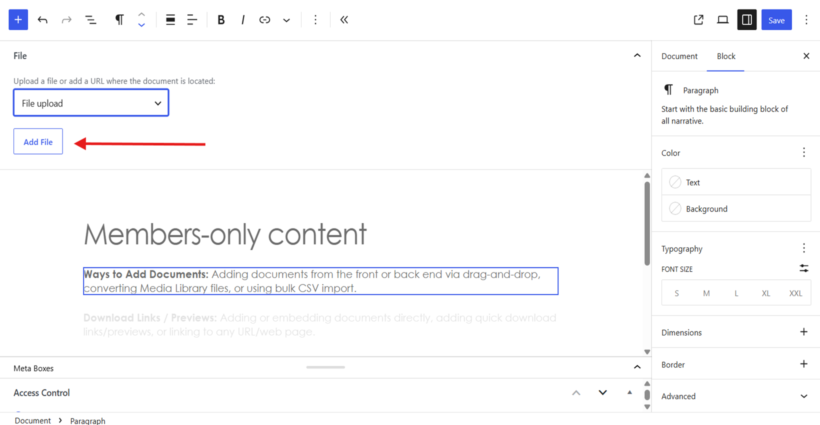Click the Add File button

pyautogui.click(x=38, y=142)
